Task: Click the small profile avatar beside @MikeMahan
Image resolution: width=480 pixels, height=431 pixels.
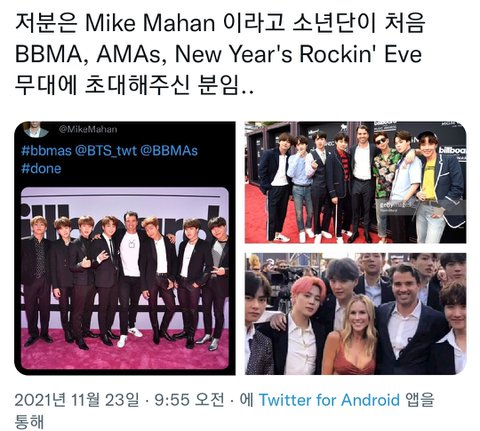Action: click(36, 129)
